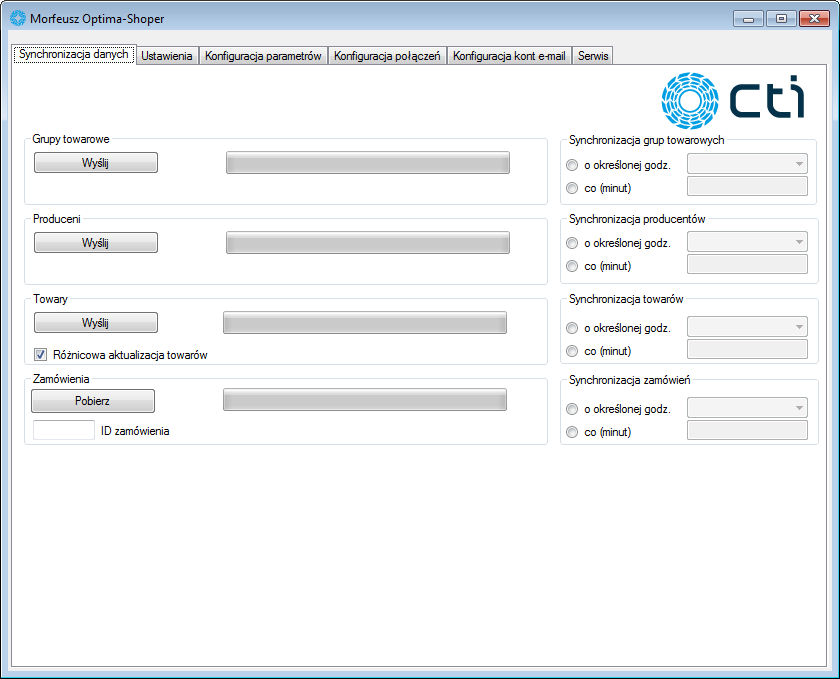Click the Towary progress bar
Viewport: 840px width, 679px height.
coord(365,323)
